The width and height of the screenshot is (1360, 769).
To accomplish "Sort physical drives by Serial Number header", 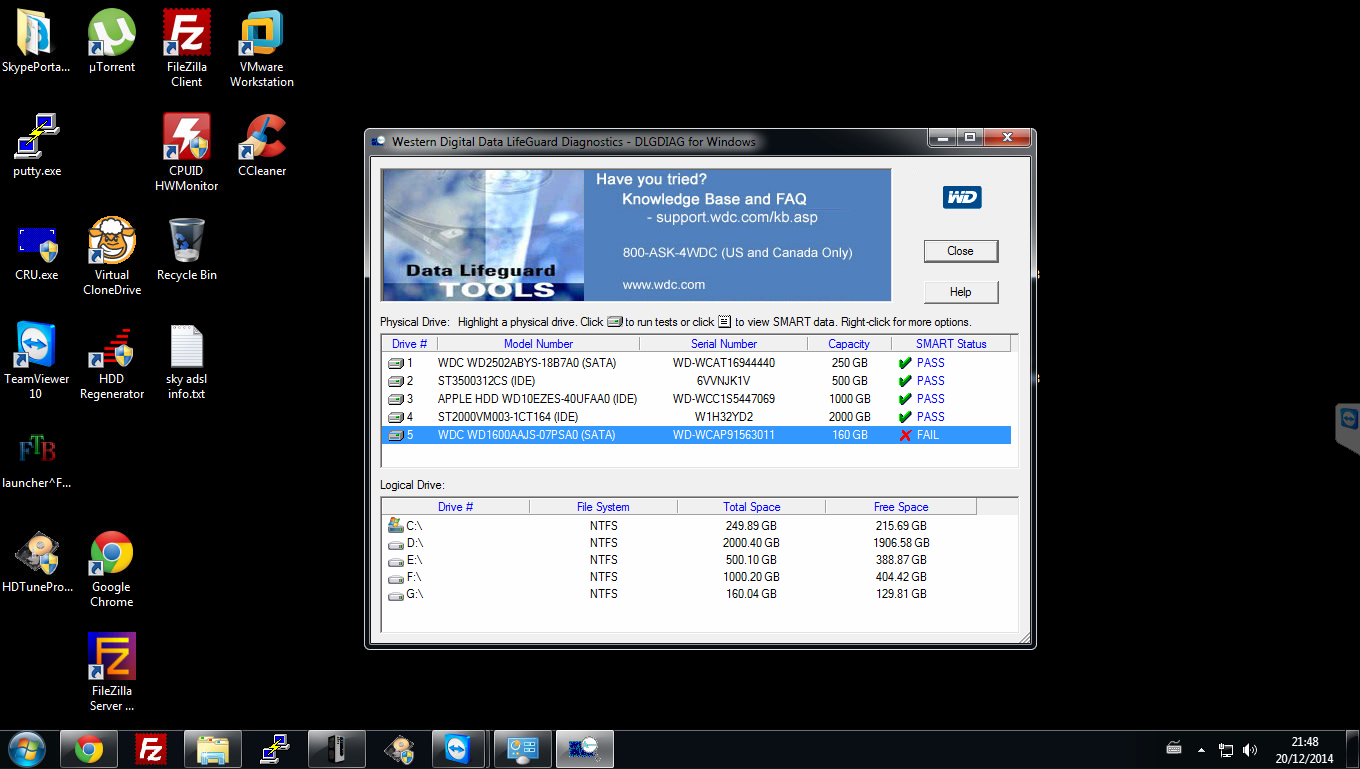I will click(x=724, y=344).
